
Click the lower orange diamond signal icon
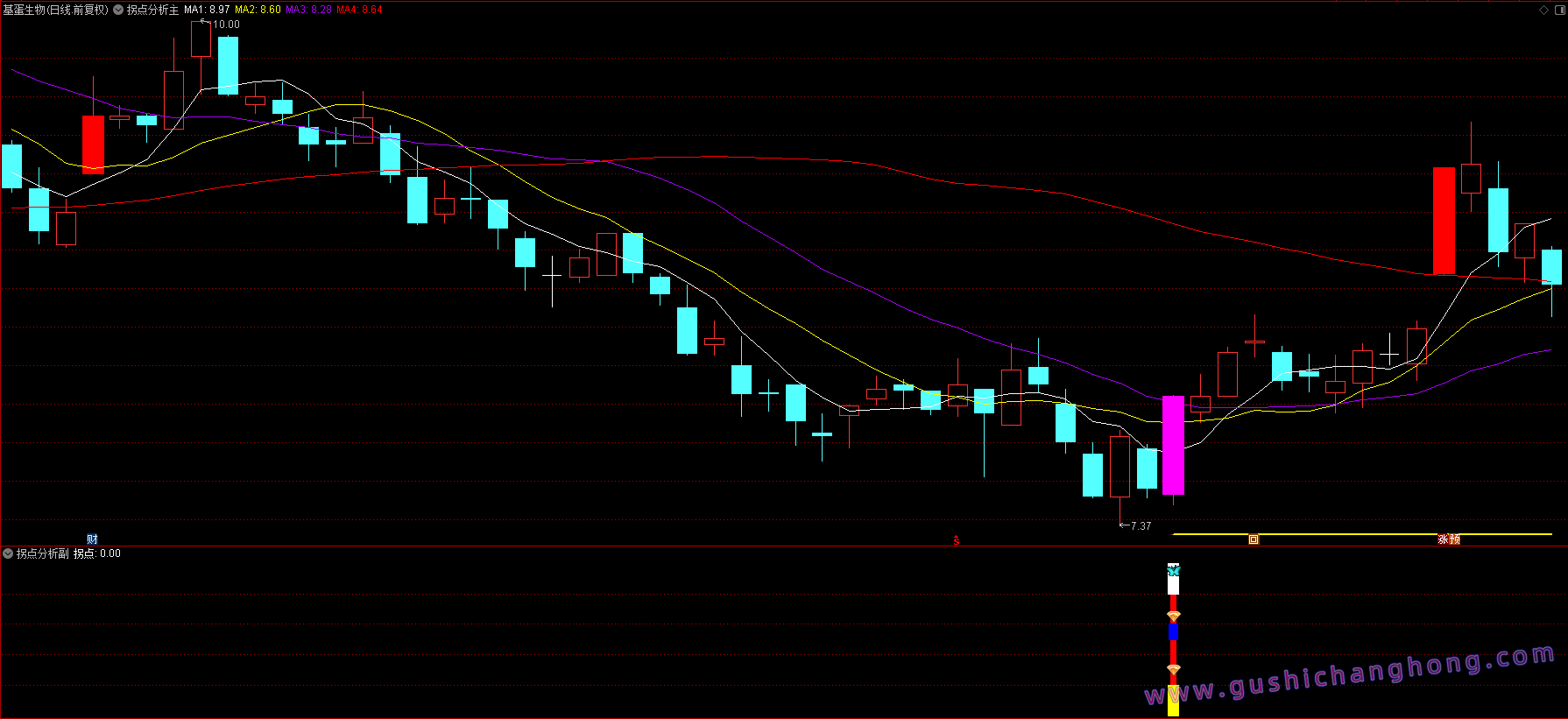coord(1174,670)
